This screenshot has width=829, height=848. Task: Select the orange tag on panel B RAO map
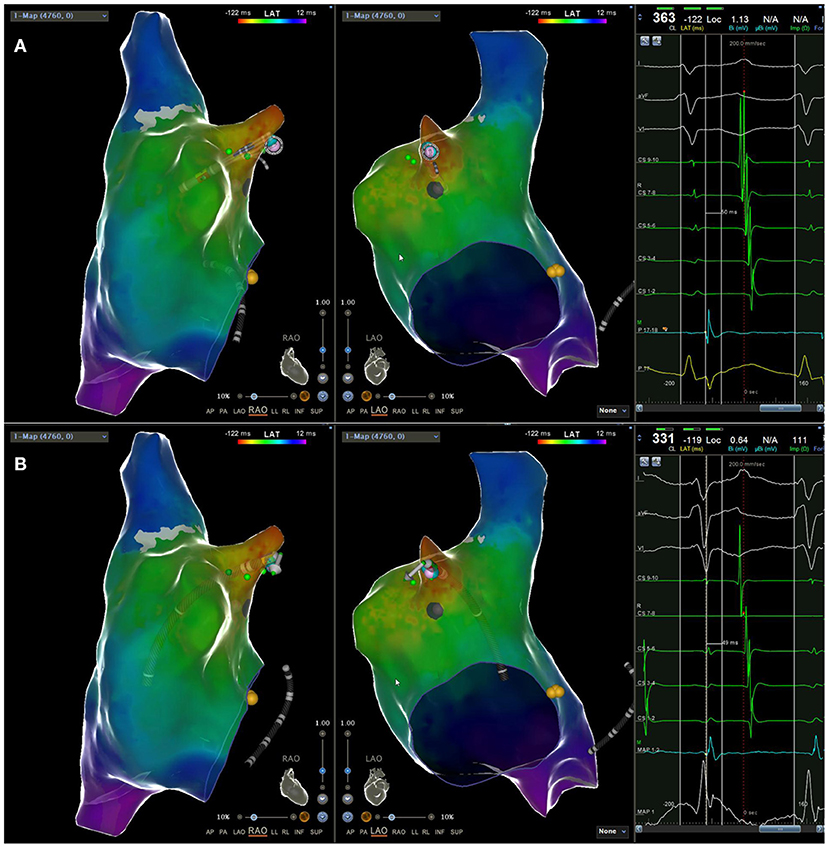[252, 698]
